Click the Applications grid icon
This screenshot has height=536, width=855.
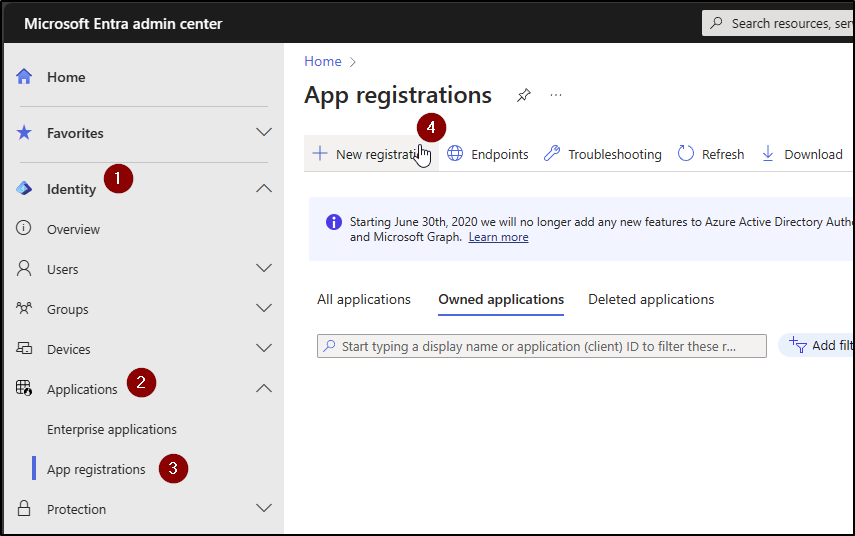point(24,388)
